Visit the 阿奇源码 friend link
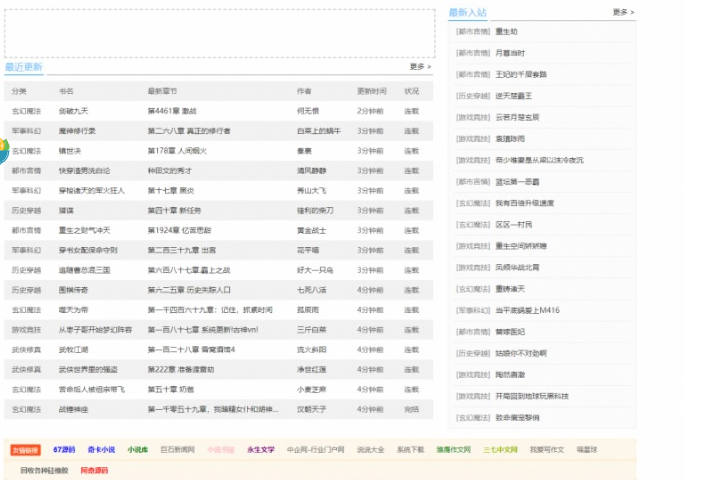This screenshot has width=707, height=480. pyautogui.click(x=94, y=470)
